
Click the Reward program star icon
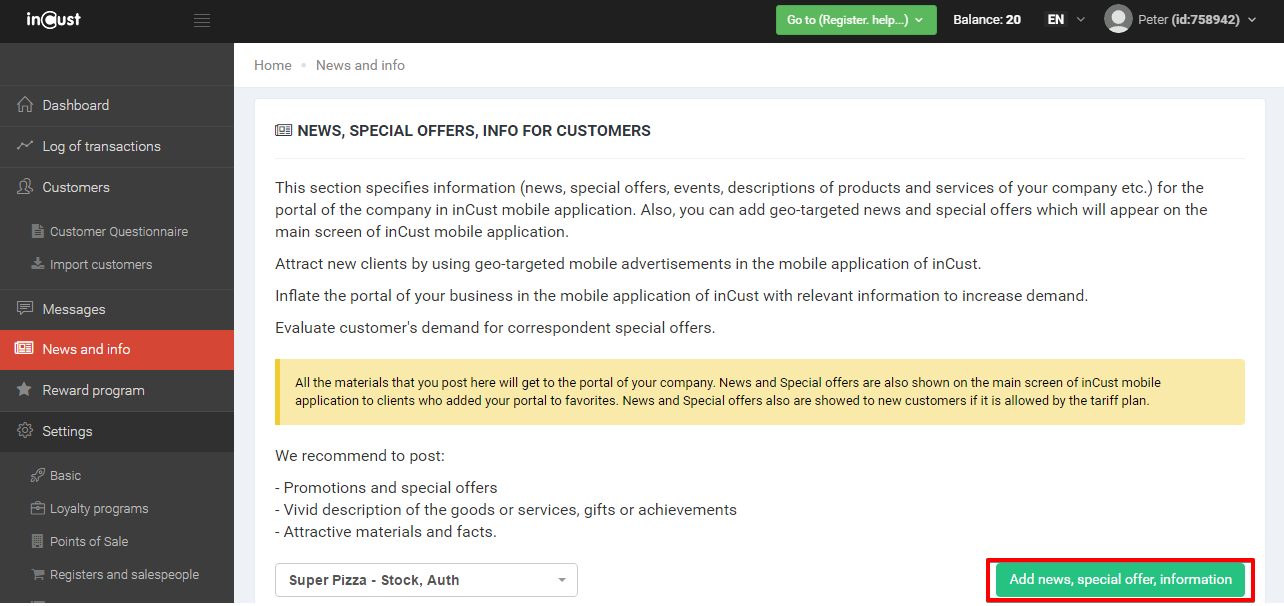[25, 390]
